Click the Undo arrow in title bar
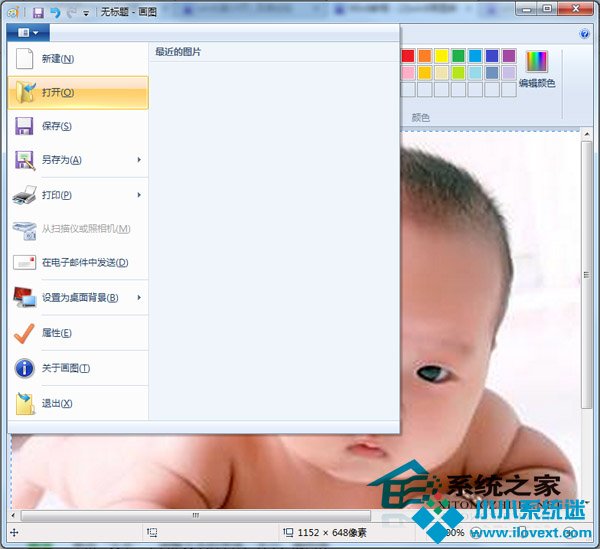 pos(55,13)
